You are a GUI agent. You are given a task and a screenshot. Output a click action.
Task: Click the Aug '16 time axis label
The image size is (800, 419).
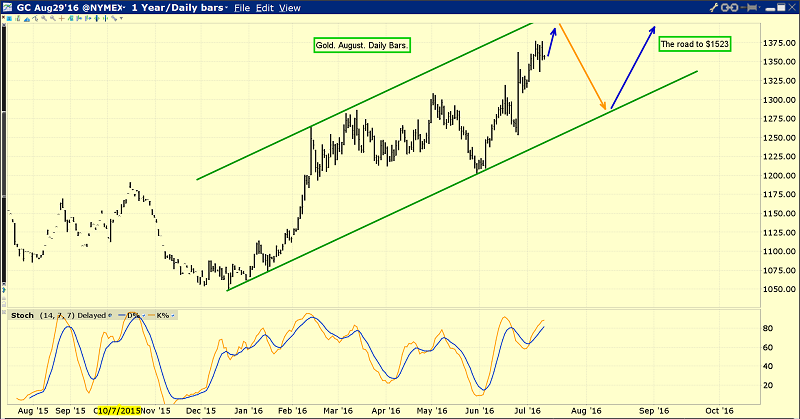click(x=587, y=410)
